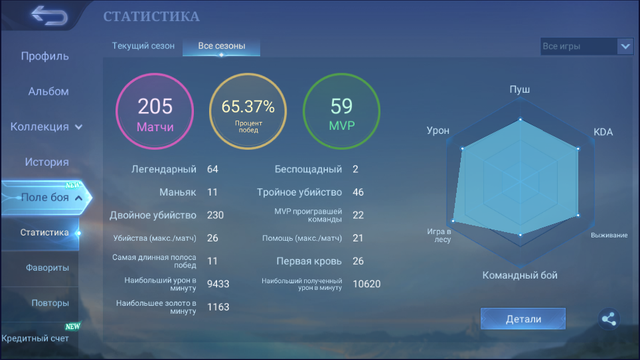640x360 pixels.
Task: Click the Игра в лесу radar label
Action: coord(439,236)
